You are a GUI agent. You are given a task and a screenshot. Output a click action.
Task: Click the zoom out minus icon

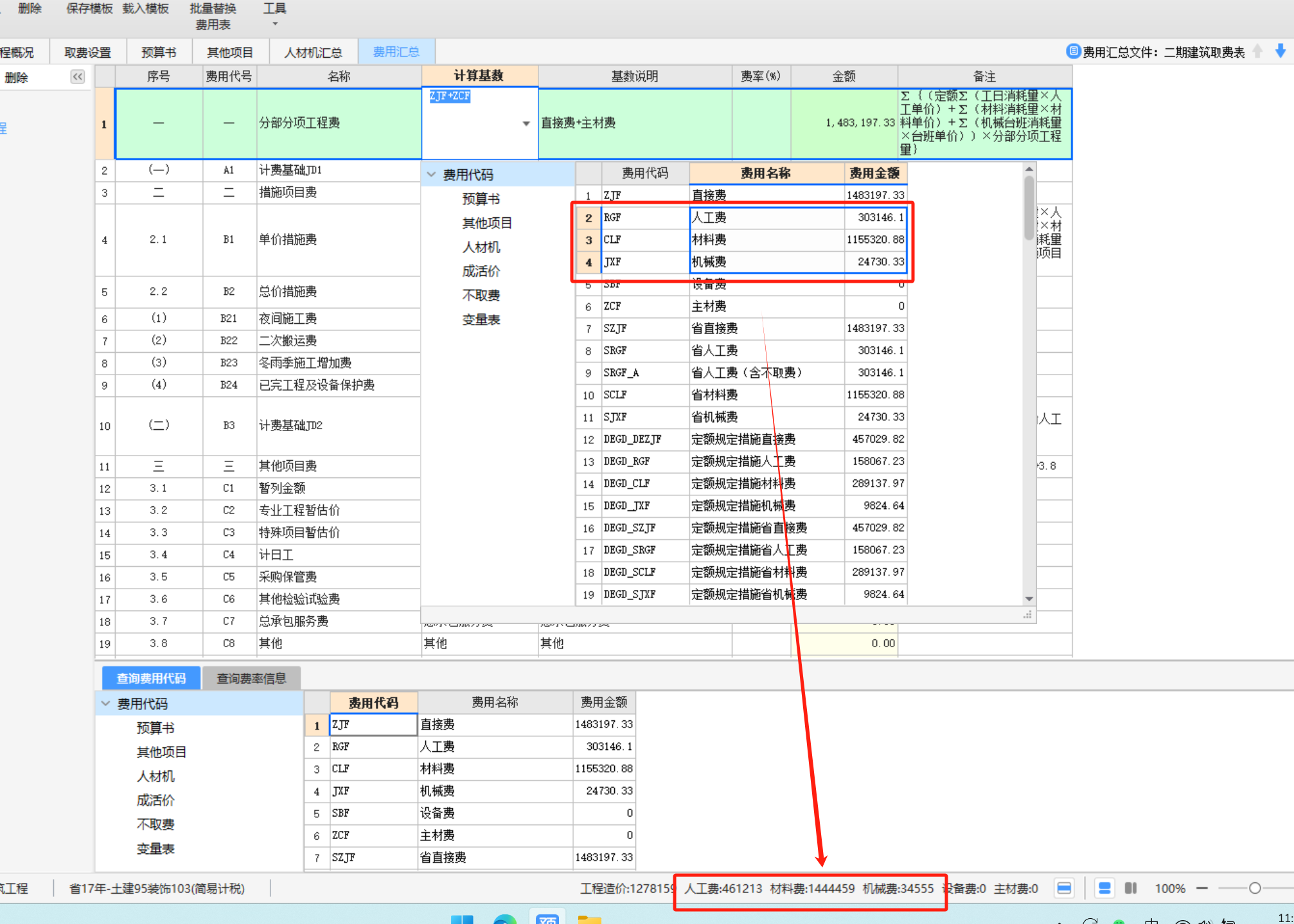pyautogui.click(x=1201, y=888)
